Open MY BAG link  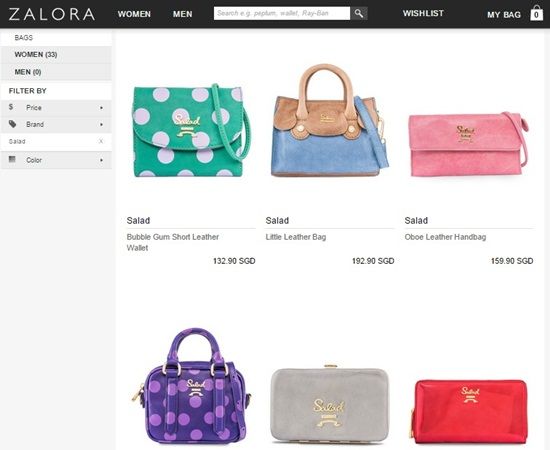[504, 15]
